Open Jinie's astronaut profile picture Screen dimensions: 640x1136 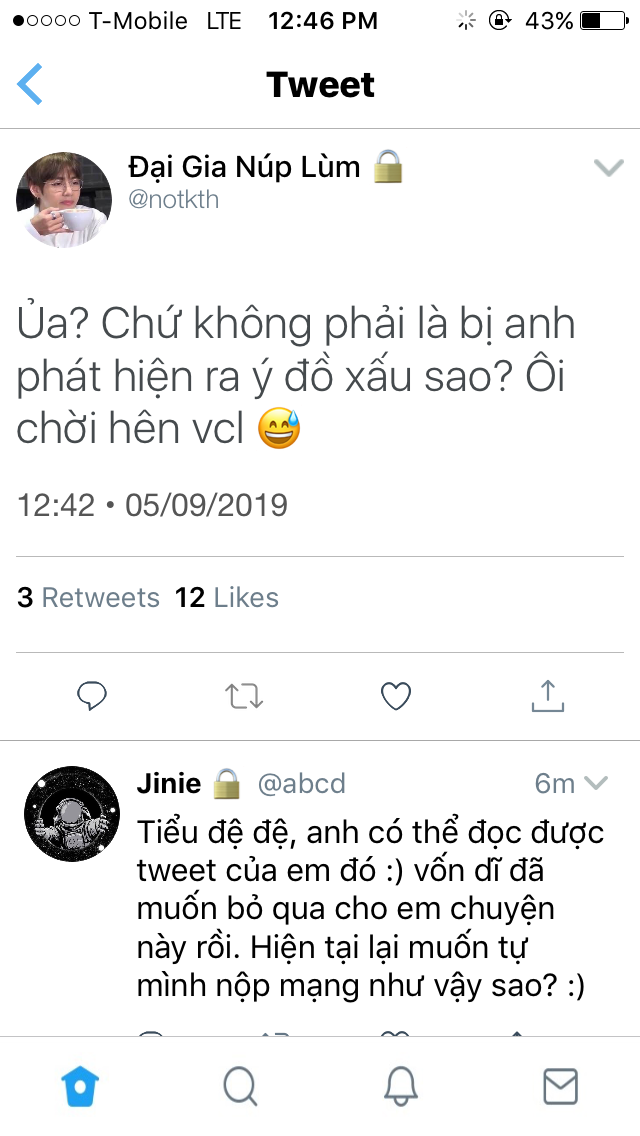(x=70, y=813)
